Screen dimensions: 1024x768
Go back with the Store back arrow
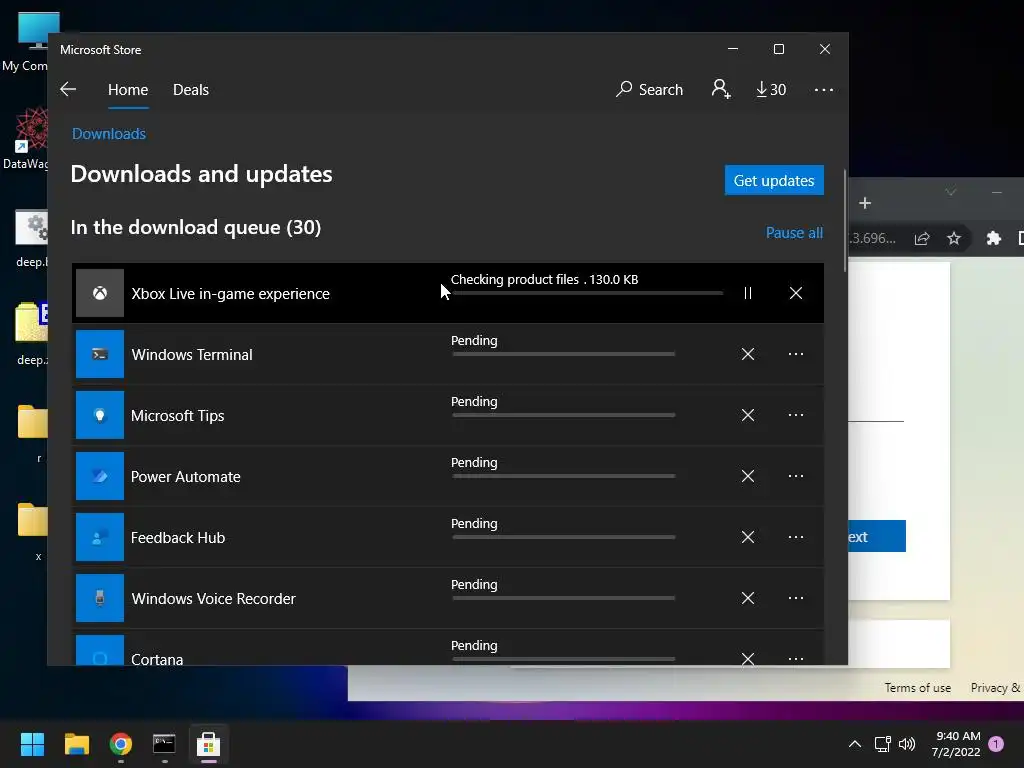tap(68, 89)
